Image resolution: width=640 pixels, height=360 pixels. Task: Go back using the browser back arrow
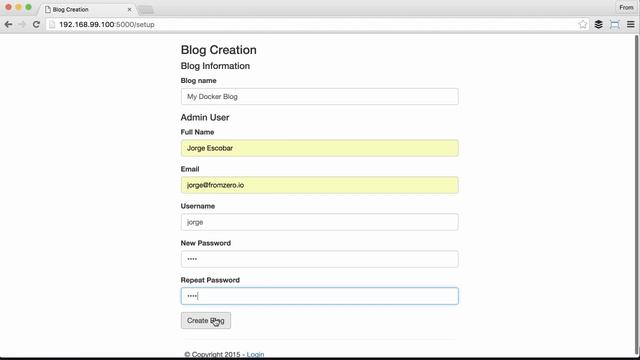(8, 24)
